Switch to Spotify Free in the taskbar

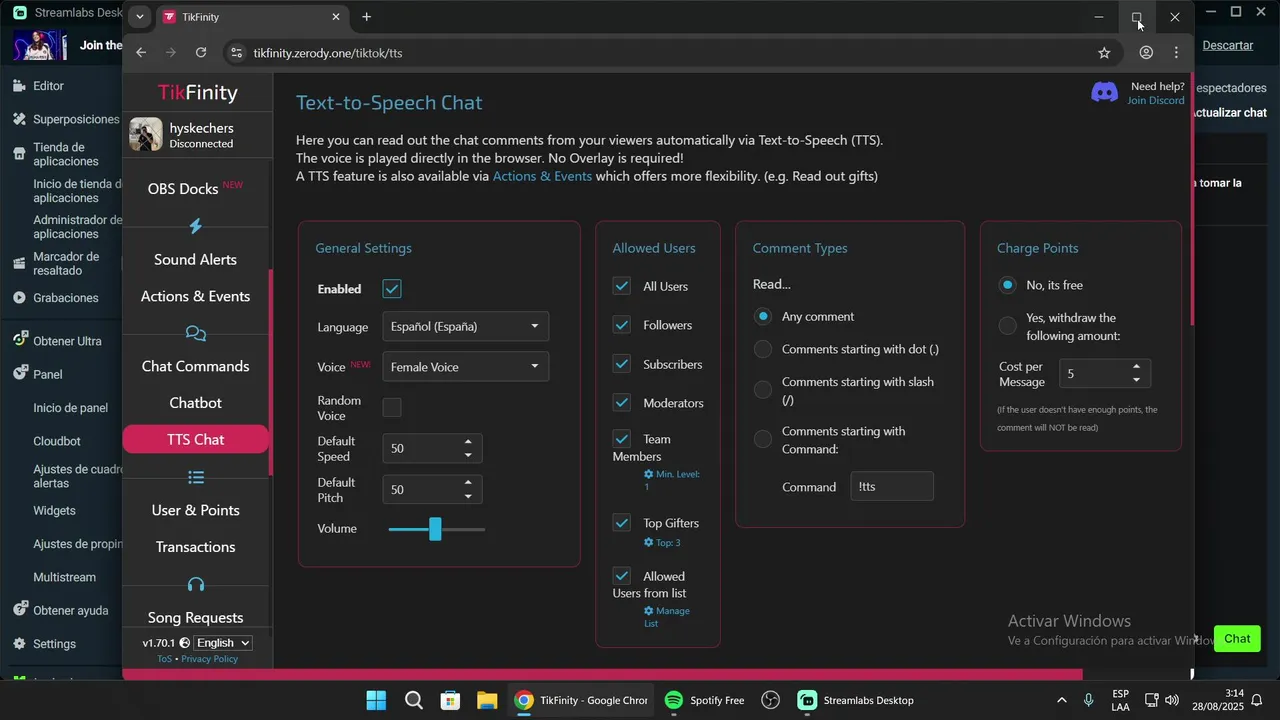point(705,700)
